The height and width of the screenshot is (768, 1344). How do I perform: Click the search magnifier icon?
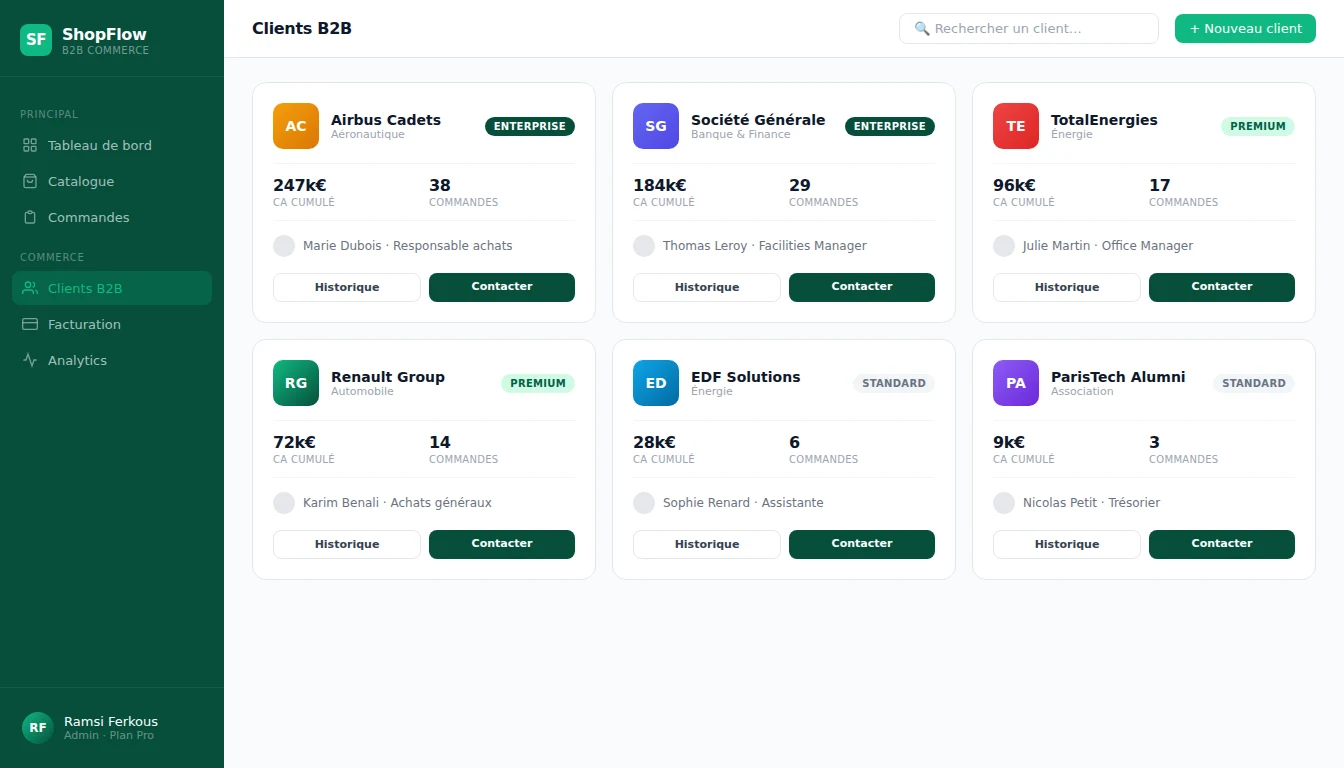click(x=922, y=29)
